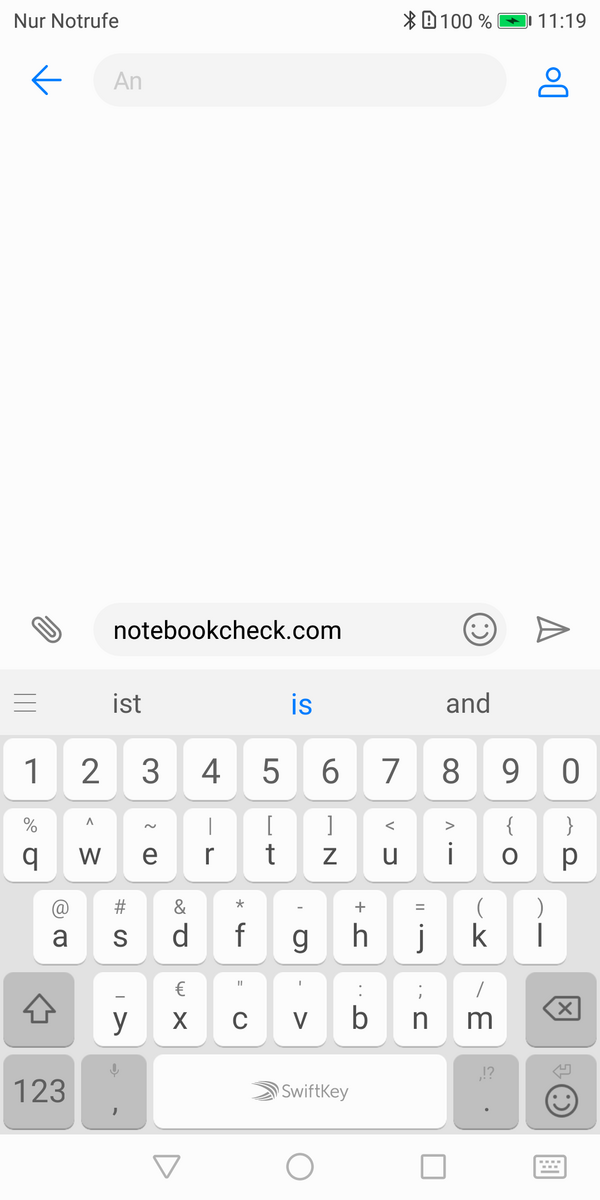Choose the blue 'is' suggestion

301,704
